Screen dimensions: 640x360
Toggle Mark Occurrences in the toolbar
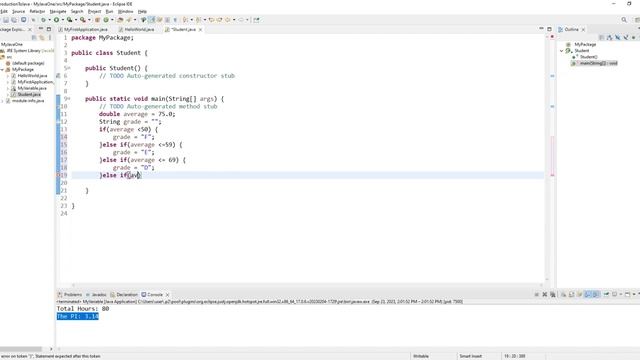click(151, 20)
